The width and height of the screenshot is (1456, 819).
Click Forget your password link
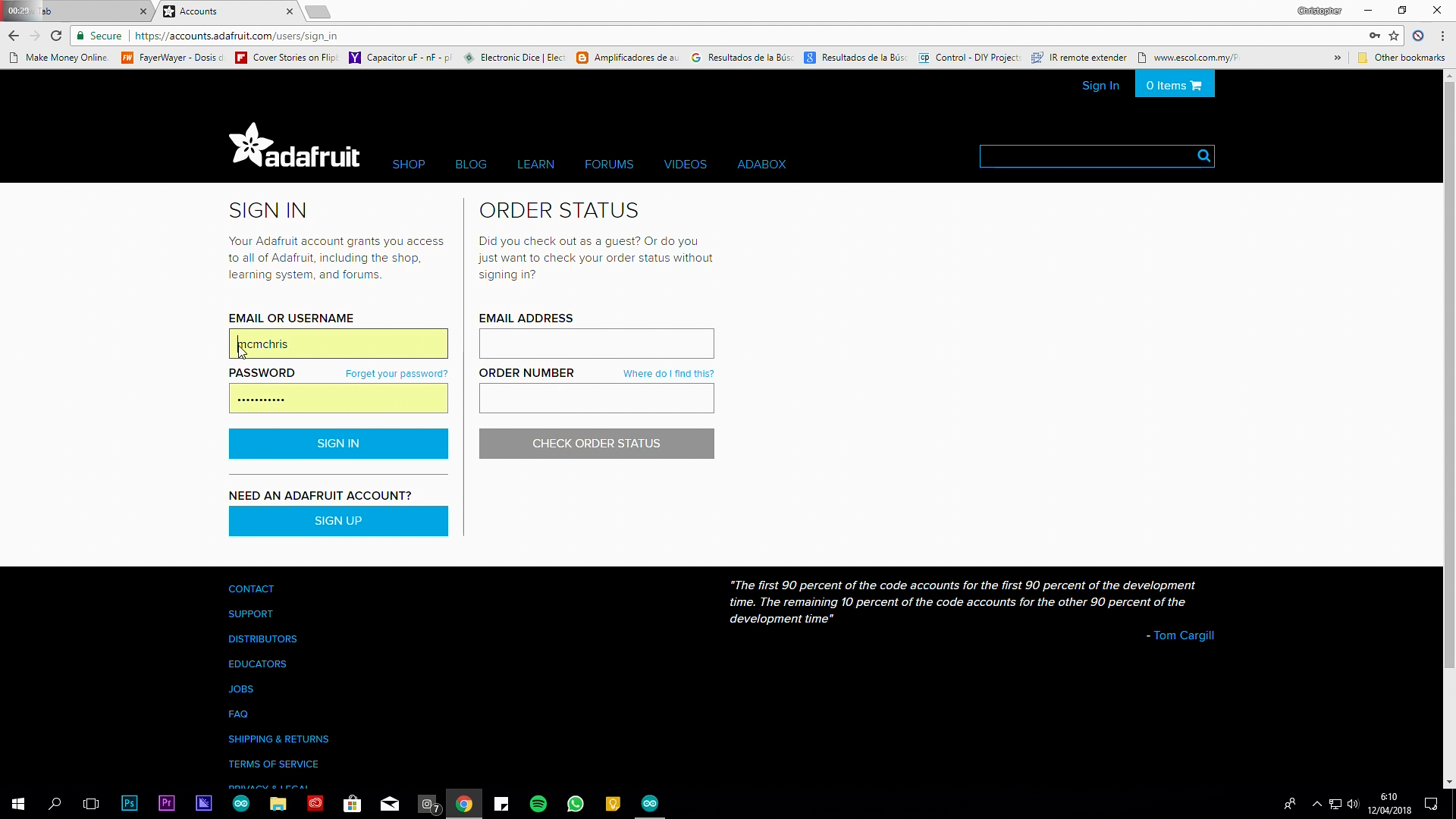(x=397, y=374)
